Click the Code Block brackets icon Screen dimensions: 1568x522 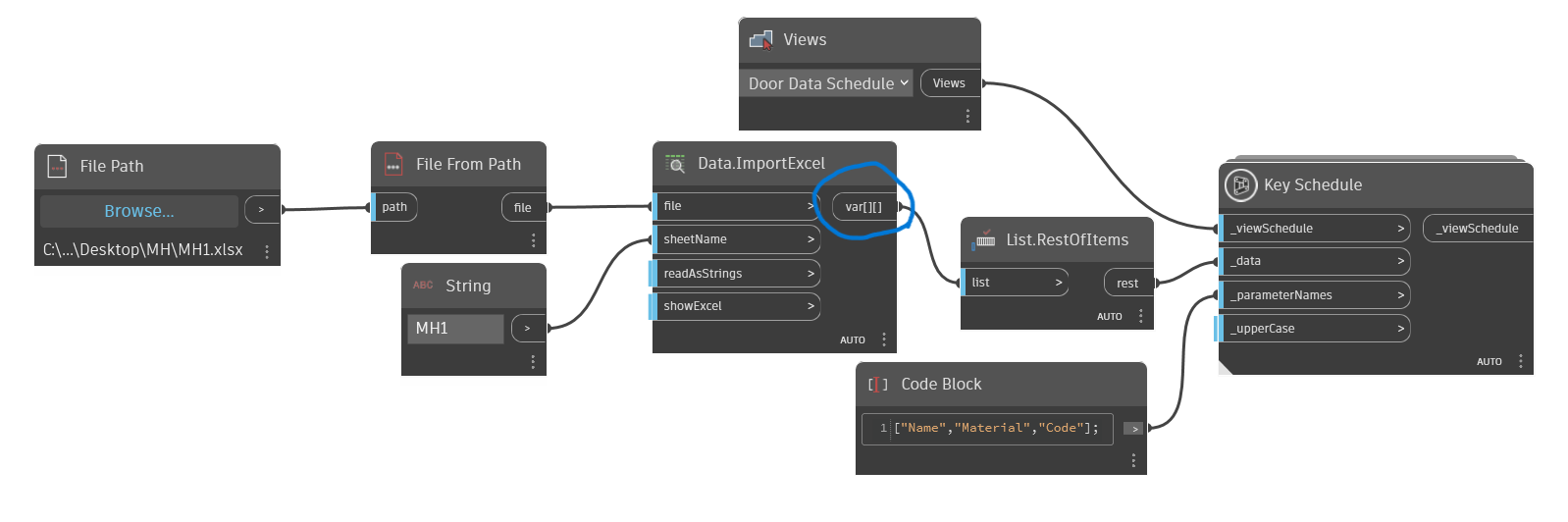877,384
